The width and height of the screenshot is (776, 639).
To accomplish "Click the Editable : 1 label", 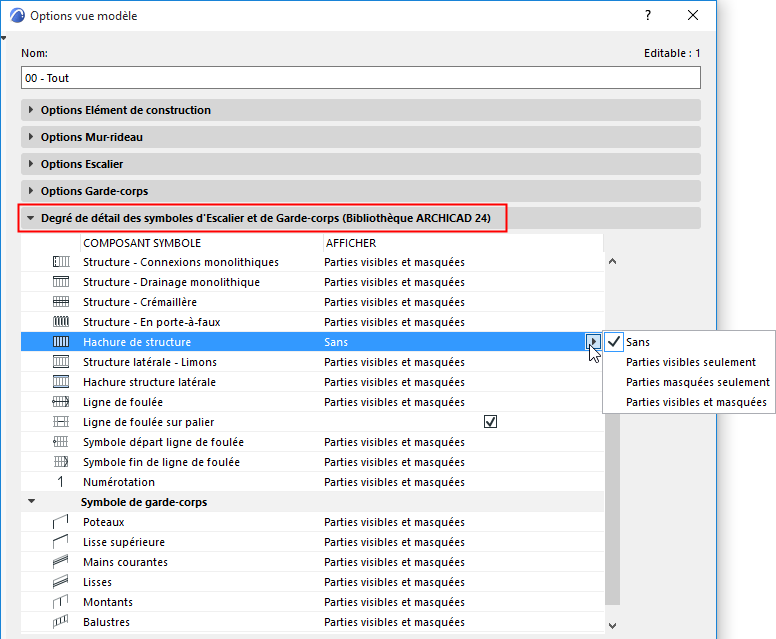I will 672,53.
